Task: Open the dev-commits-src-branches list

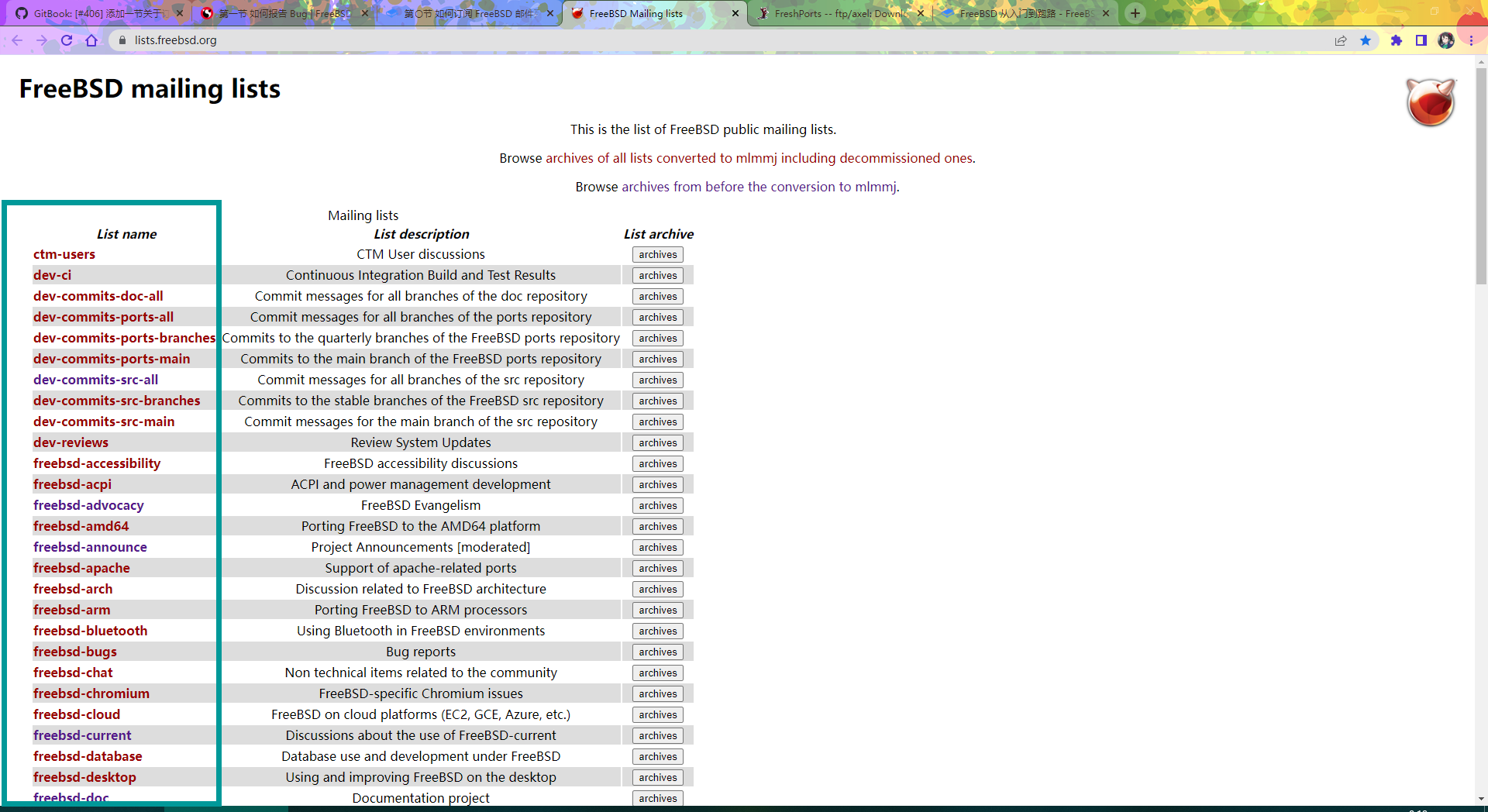Action: point(116,401)
